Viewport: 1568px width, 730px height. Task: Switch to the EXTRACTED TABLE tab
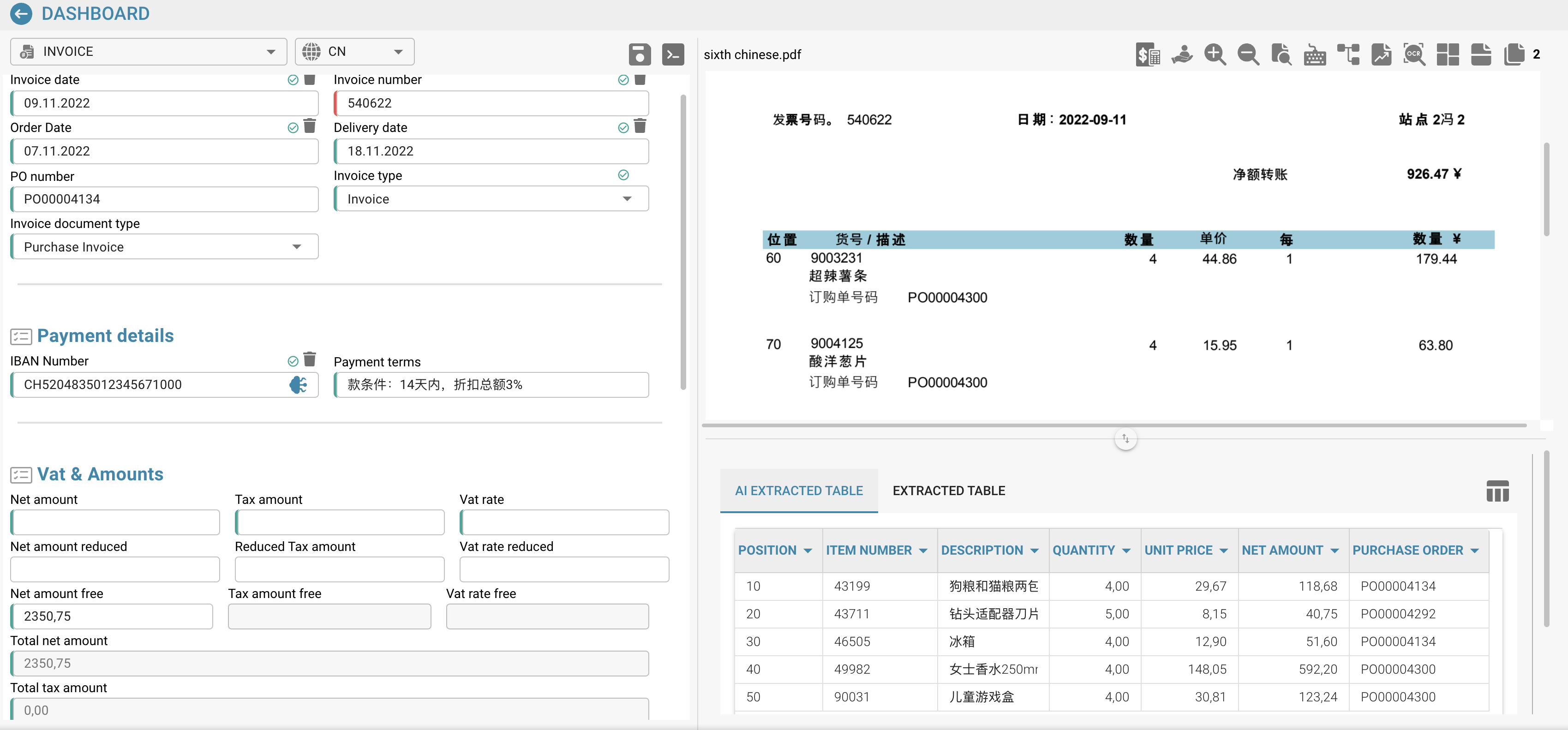point(948,491)
